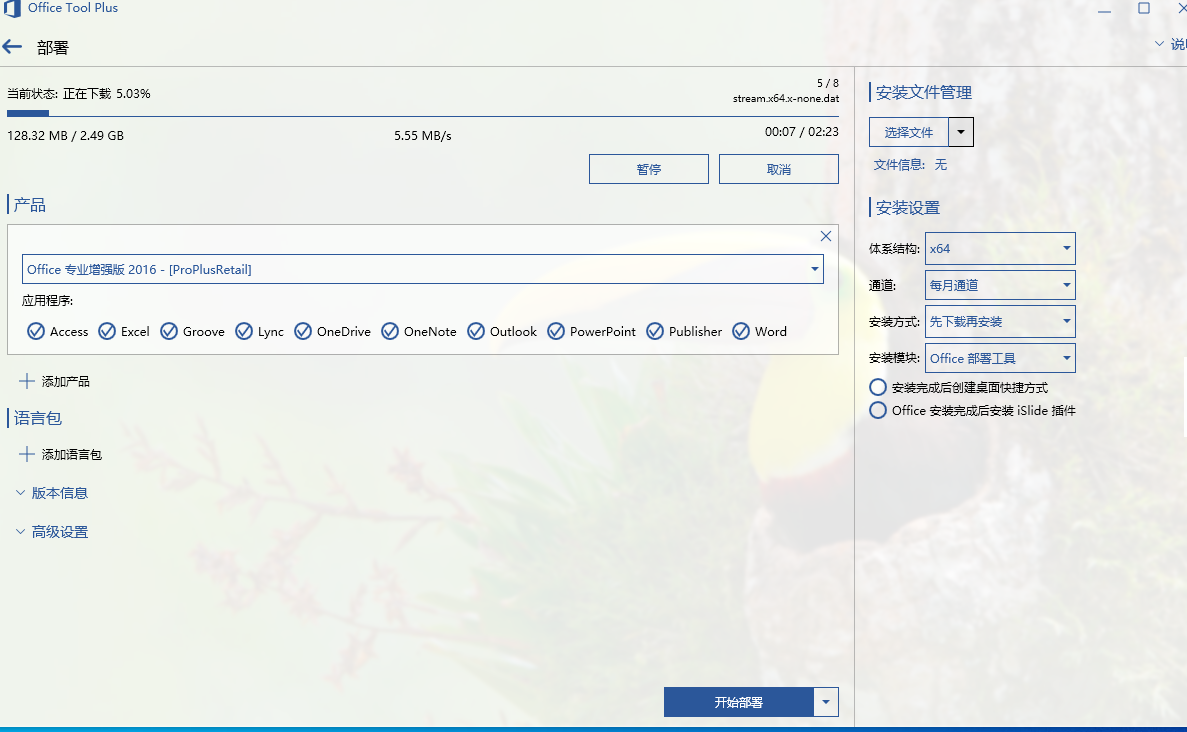Image resolution: width=1187 pixels, height=732 pixels.
Task: Deselect the Word application icon
Action: tap(741, 331)
